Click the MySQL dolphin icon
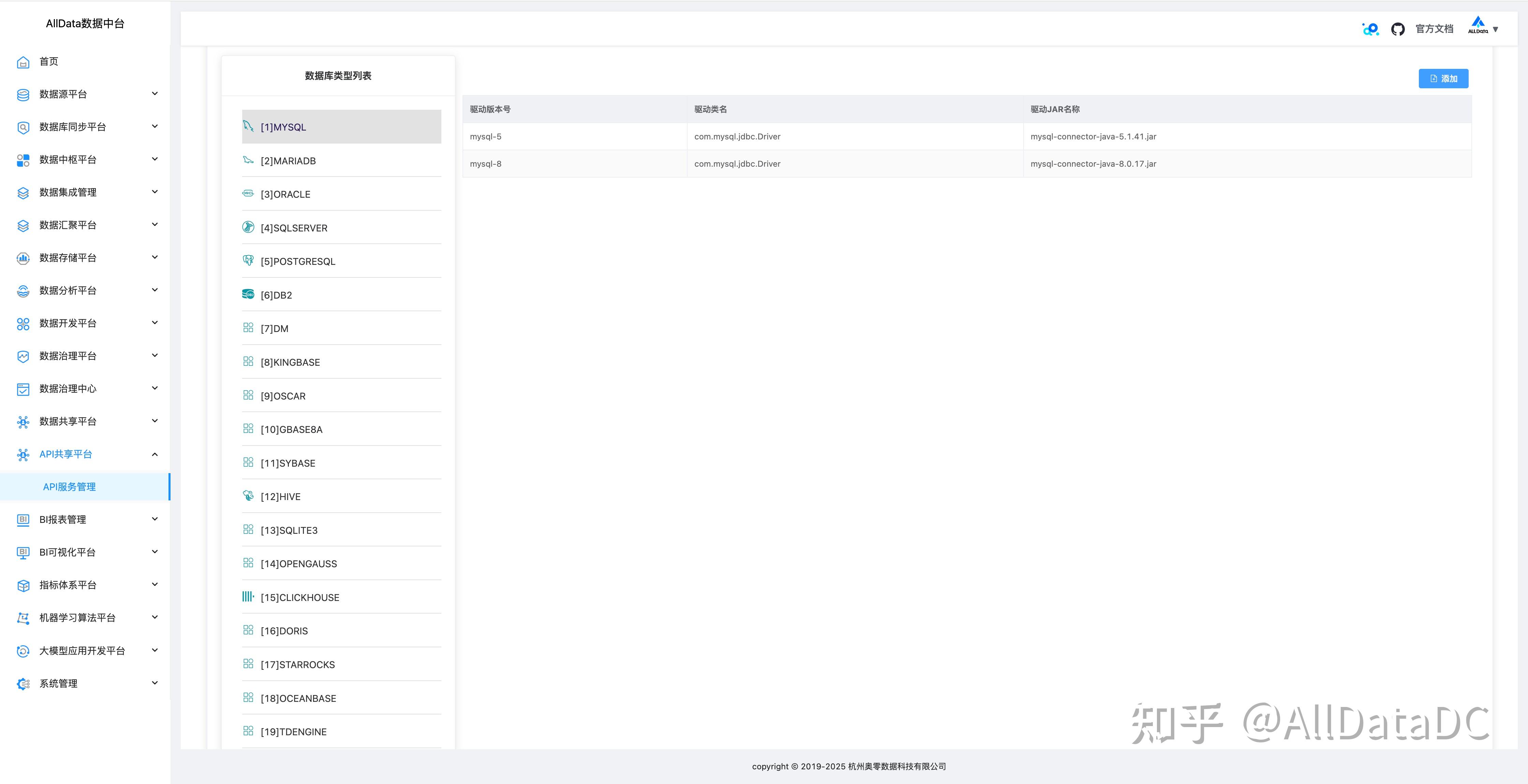Screen dimensions: 1528x784 [249, 126]
